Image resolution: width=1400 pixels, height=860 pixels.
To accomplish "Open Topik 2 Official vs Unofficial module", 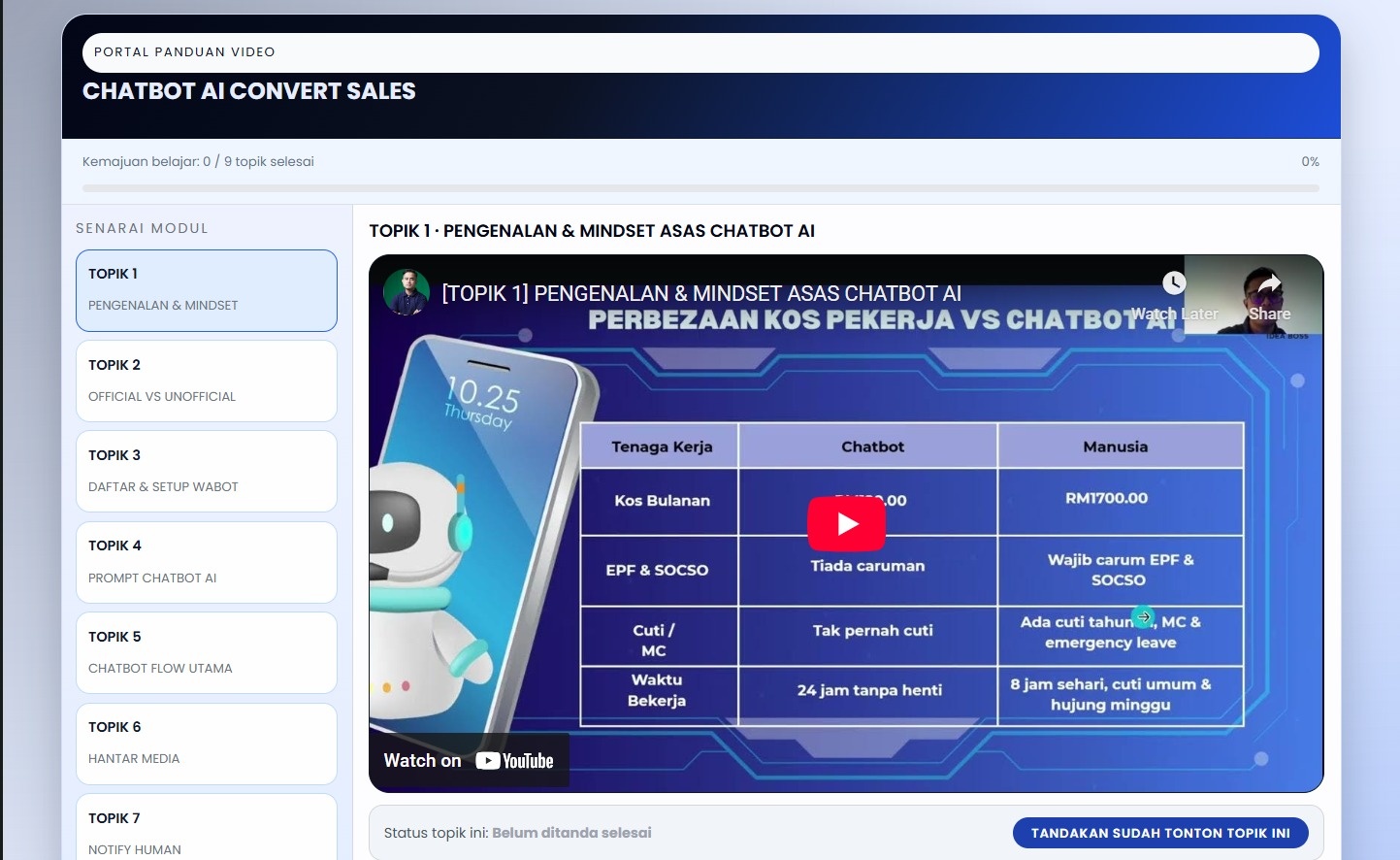I will (207, 380).
